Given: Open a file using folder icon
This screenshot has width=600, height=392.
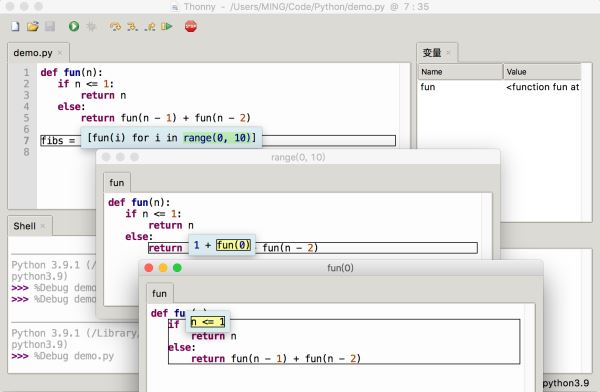Looking at the screenshot, I should [x=33, y=26].
